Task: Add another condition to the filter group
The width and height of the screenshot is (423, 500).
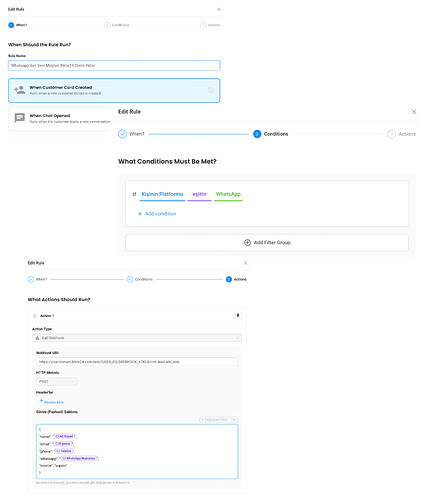Action: click(157, 214)
